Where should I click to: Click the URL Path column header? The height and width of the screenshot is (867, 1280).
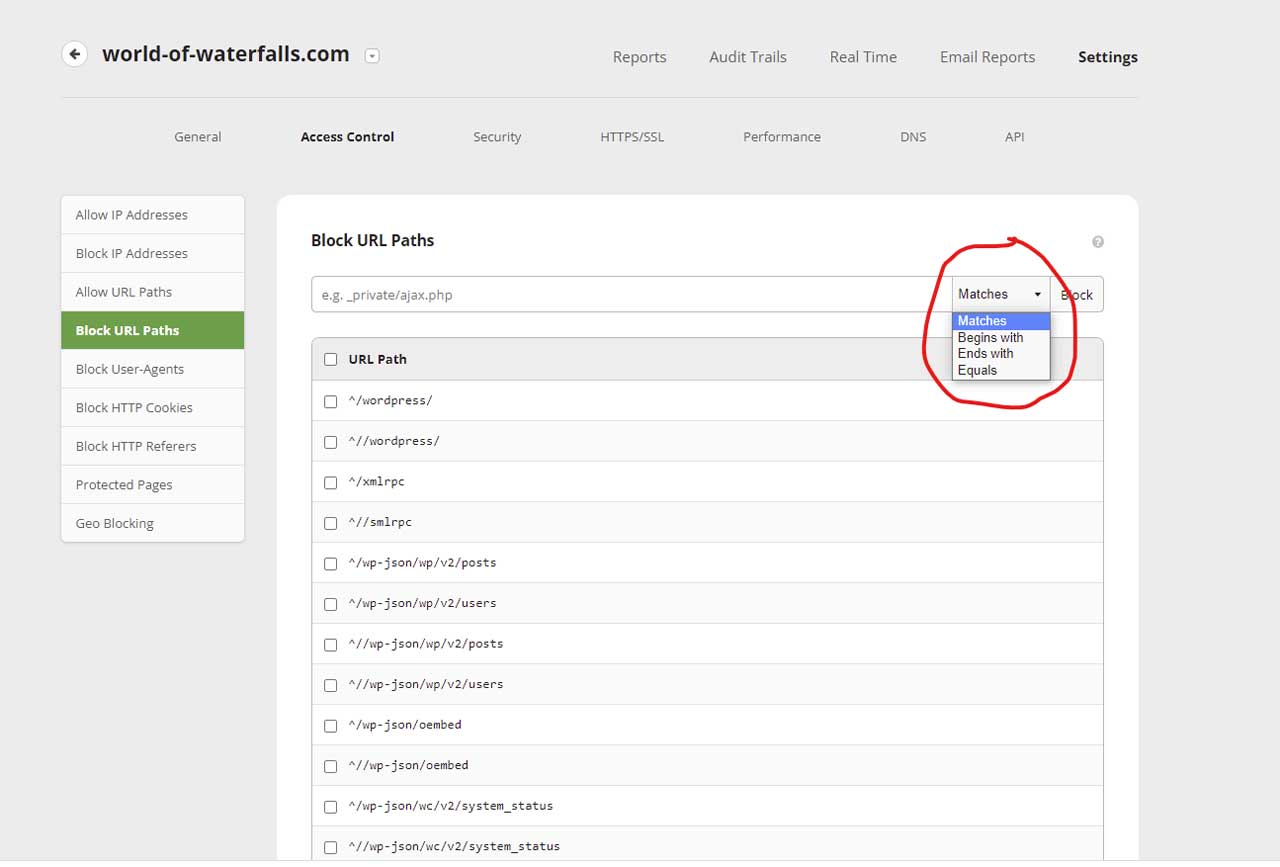(377, 359)
